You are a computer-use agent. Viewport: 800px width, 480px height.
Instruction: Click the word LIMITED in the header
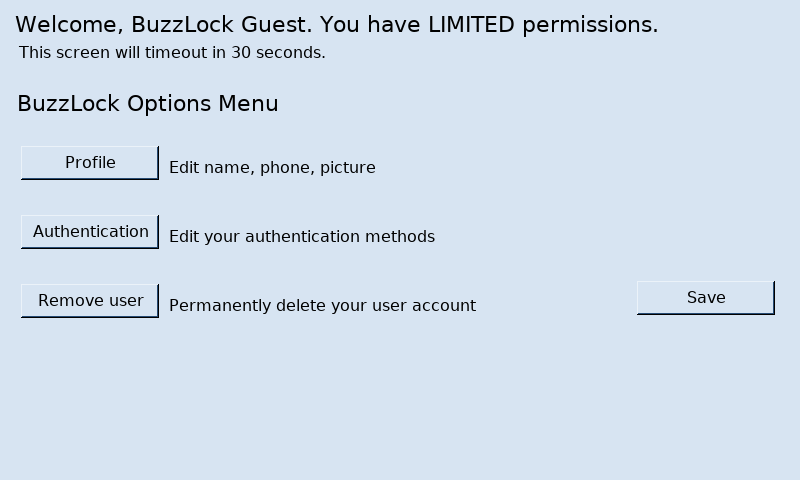[471, 25]
